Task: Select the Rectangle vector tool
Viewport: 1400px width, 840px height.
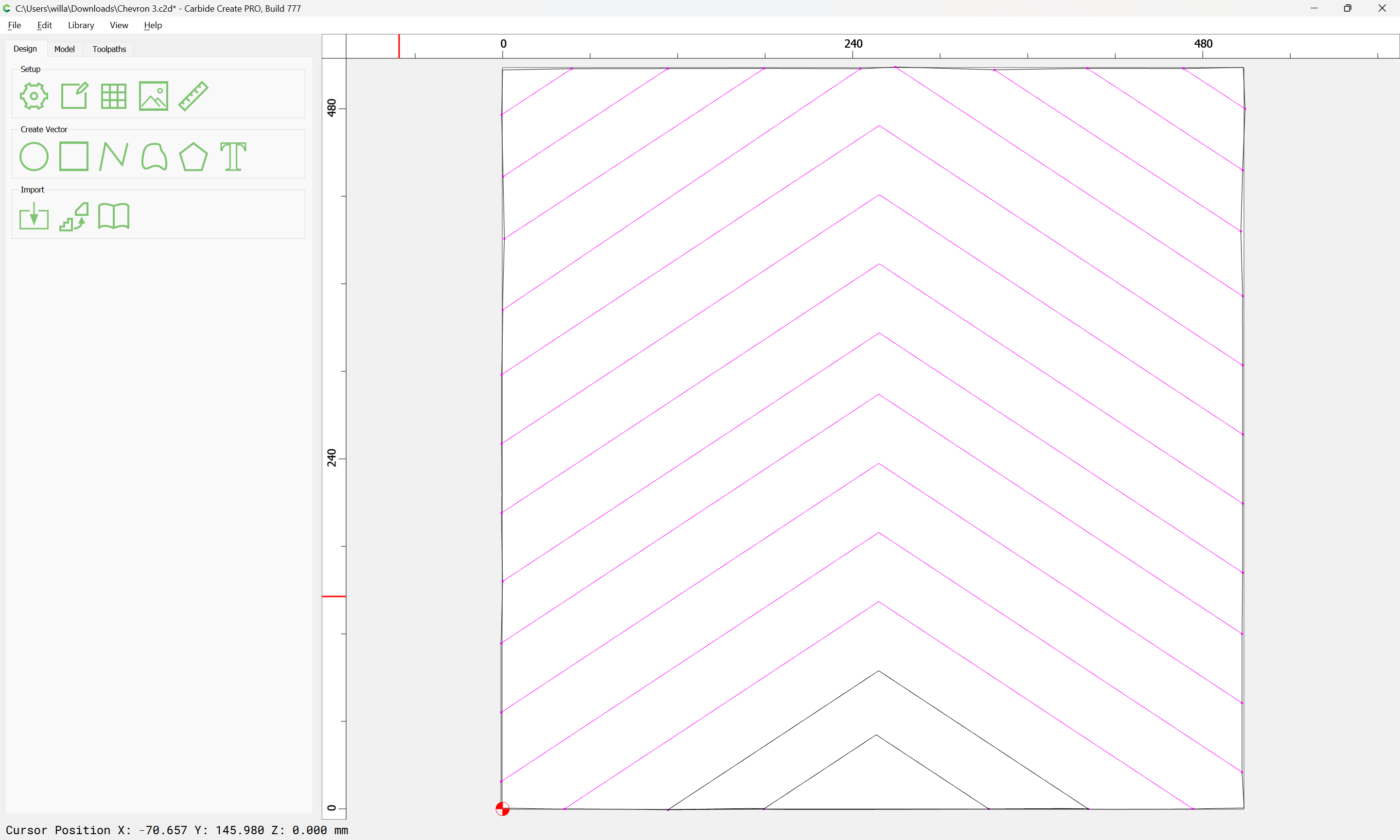Action: click(74, 156)
